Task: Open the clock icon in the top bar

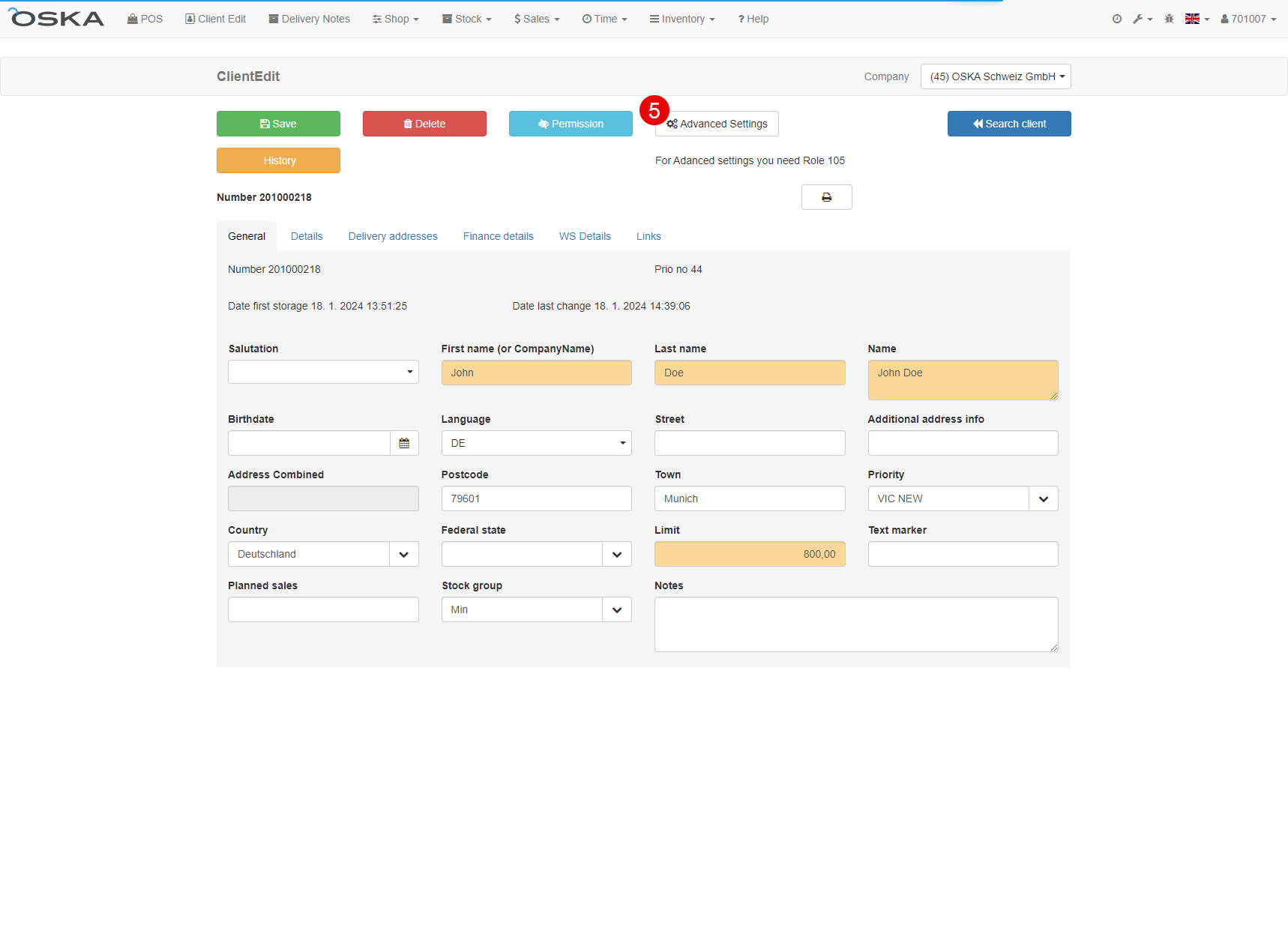Action: click(1117, 19)
